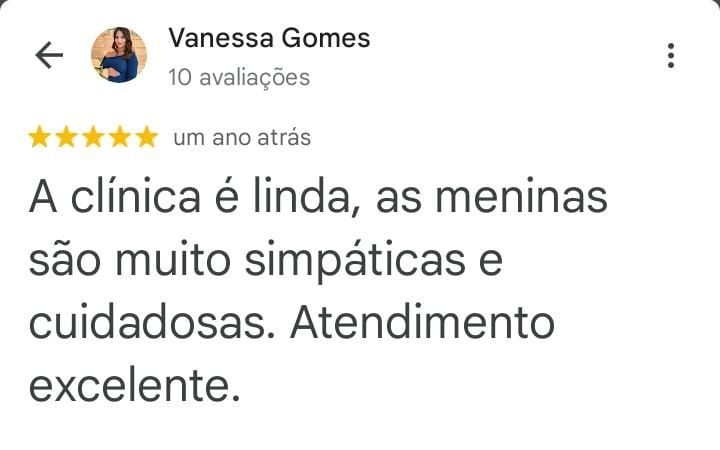The width and height of the screenshot is (720, 450).
Task: Click the word 'são' in the review
Action: pos(64,260)
